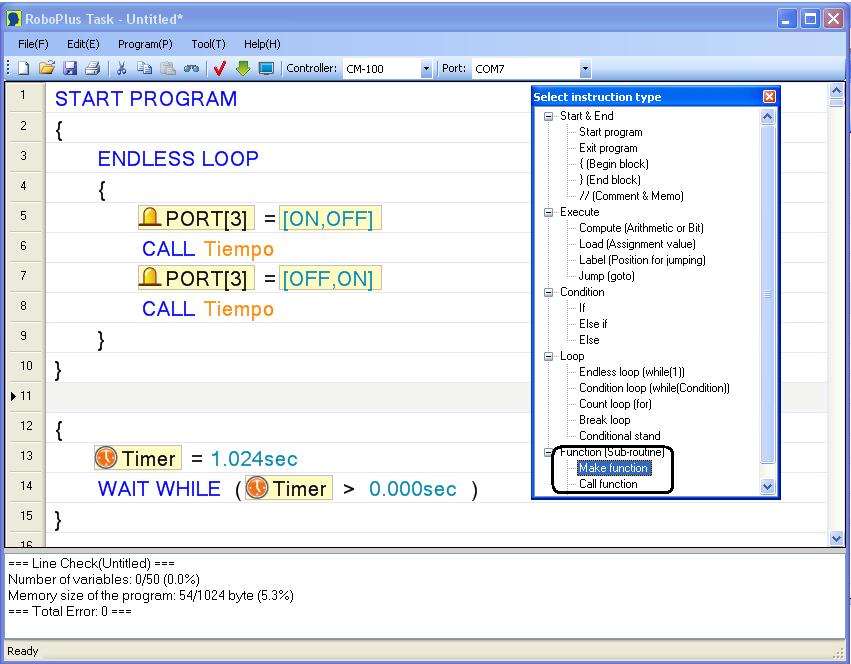Click the [ON,OFF] value on line 5
Viewport: 851px width, 664px height.
[330, 218]
